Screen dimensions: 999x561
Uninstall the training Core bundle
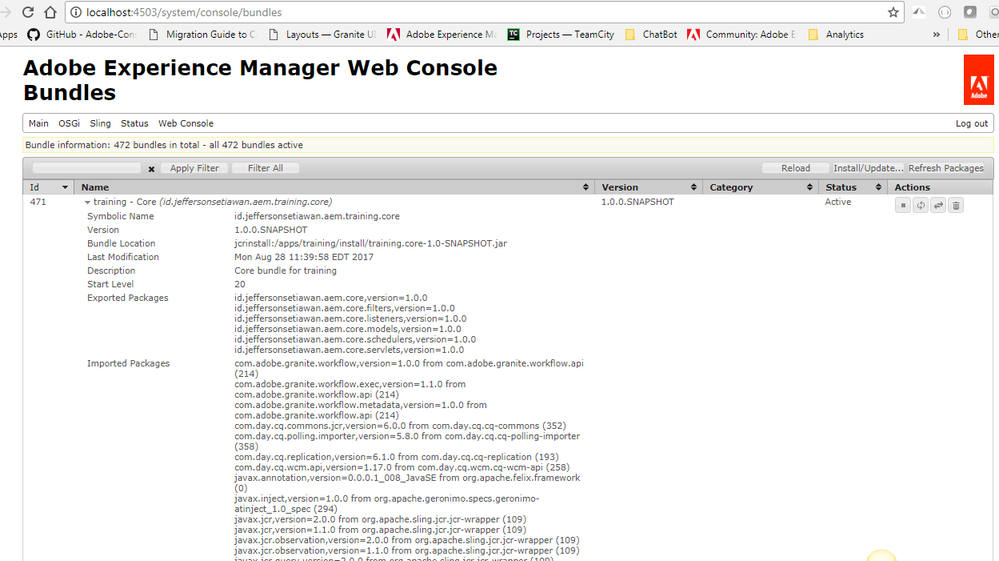tap(956, 205)
